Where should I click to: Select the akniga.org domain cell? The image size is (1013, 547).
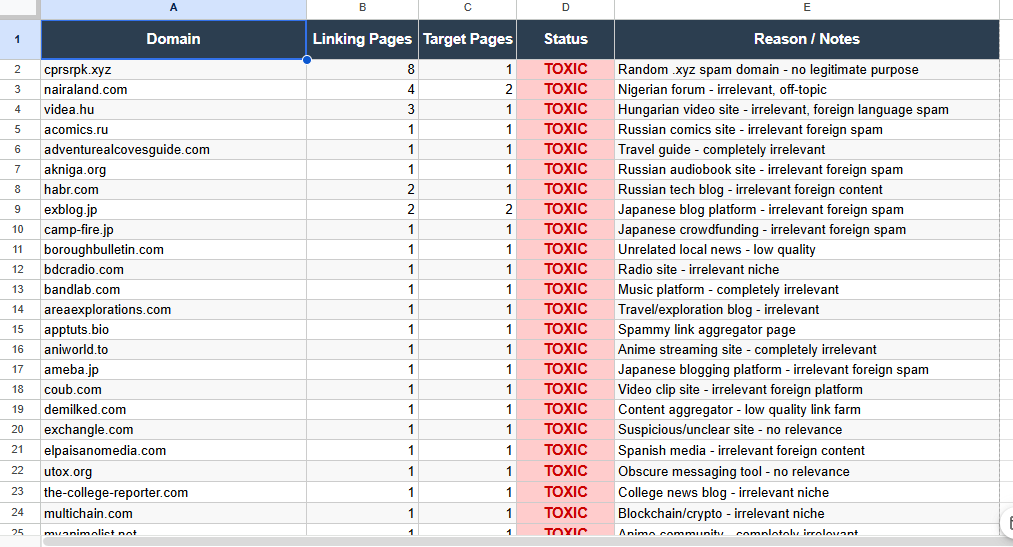tap(173, 170)
